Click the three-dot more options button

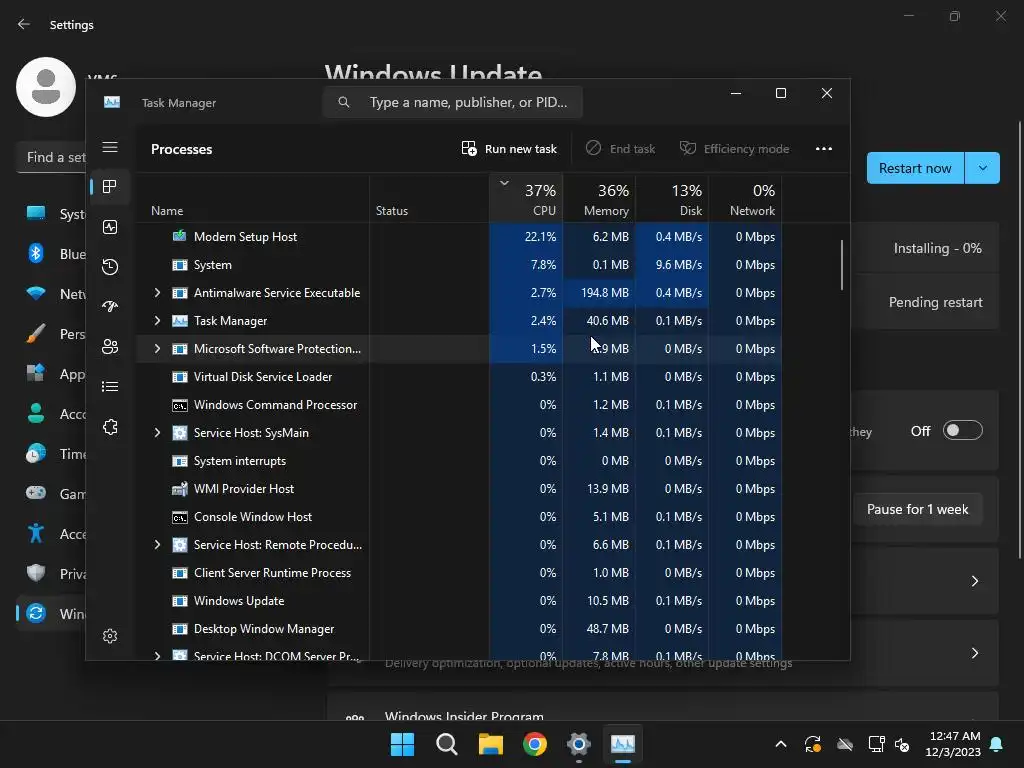(824, 149)
